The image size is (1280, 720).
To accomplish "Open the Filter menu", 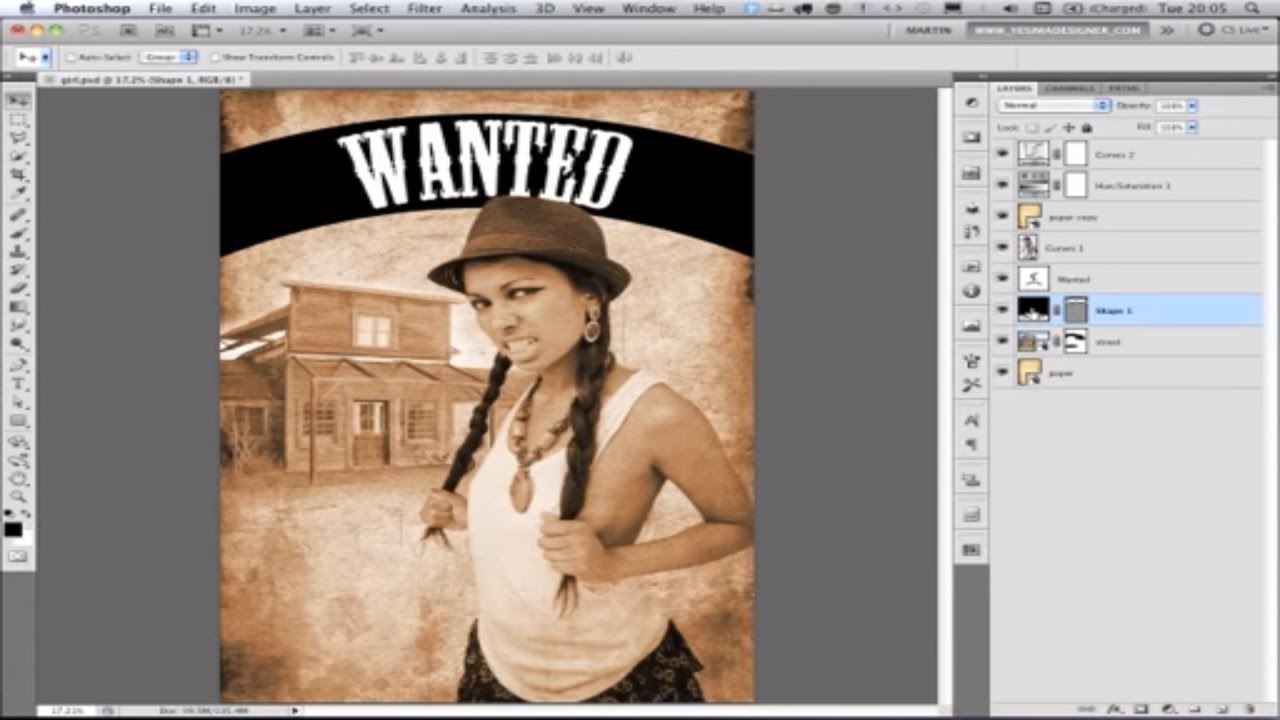I will coord(424,8).
